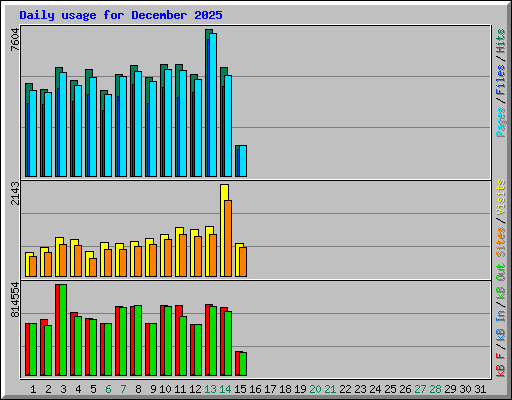Click the orange sites bar for day 3

63,260
